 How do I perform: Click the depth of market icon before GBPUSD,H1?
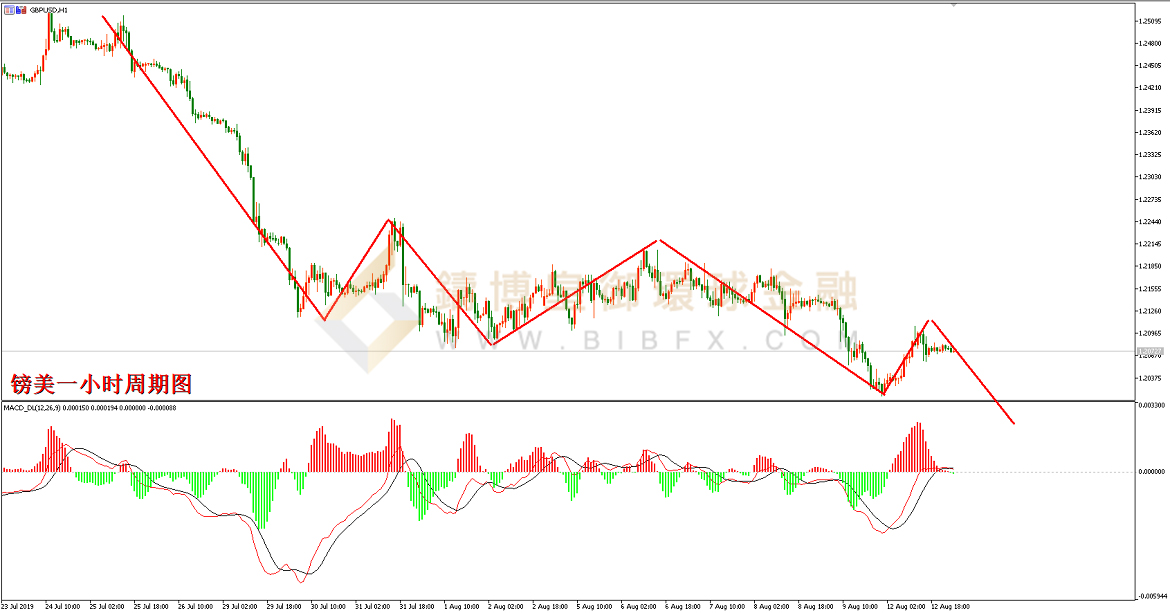coord(21,8)
